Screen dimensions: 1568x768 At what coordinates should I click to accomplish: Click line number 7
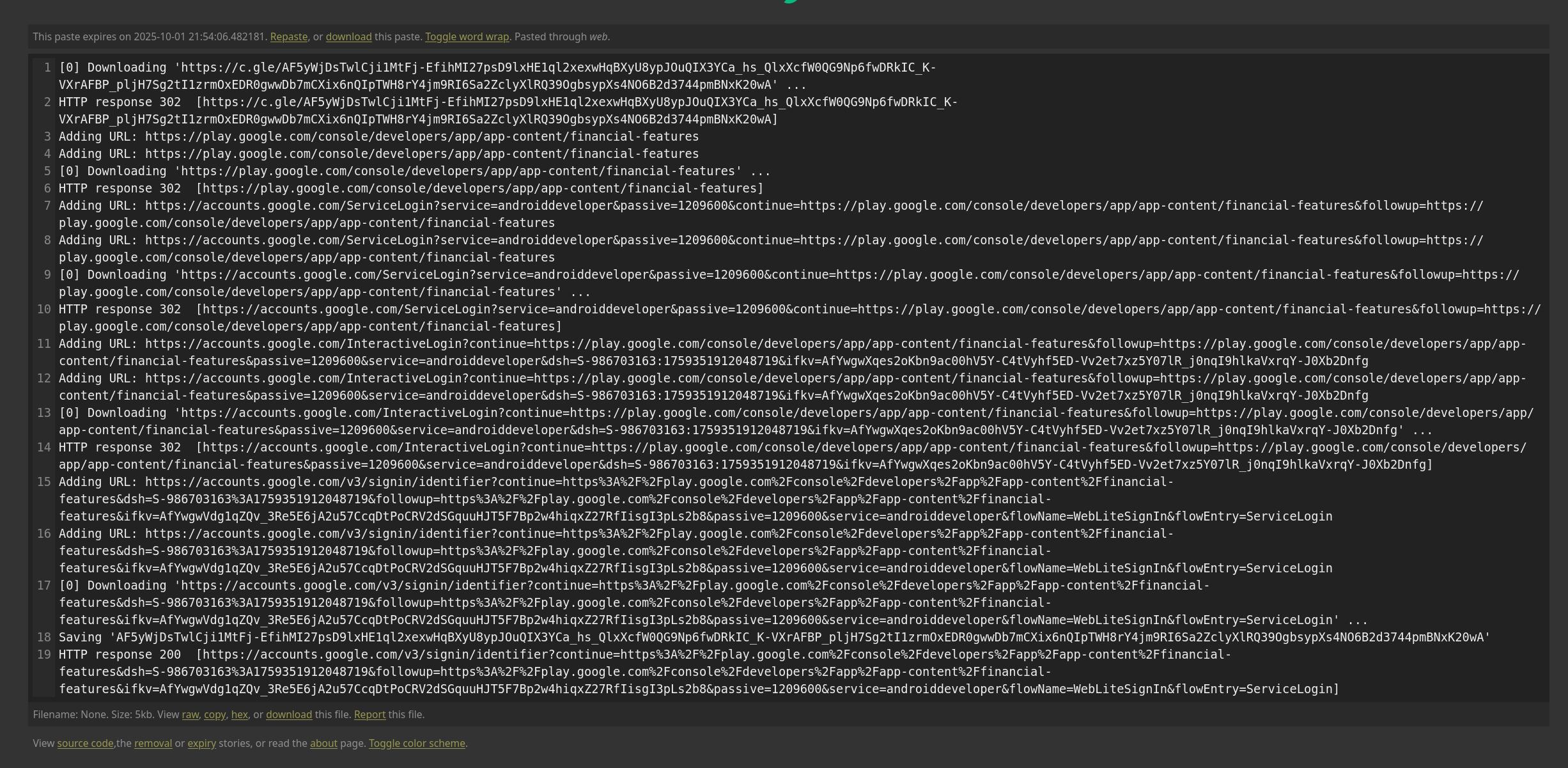(47, 206)
